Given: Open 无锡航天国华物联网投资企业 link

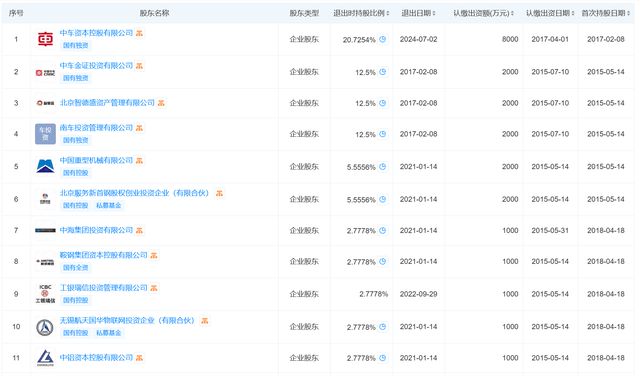Looking at the screenshot, I should [127, 320].
